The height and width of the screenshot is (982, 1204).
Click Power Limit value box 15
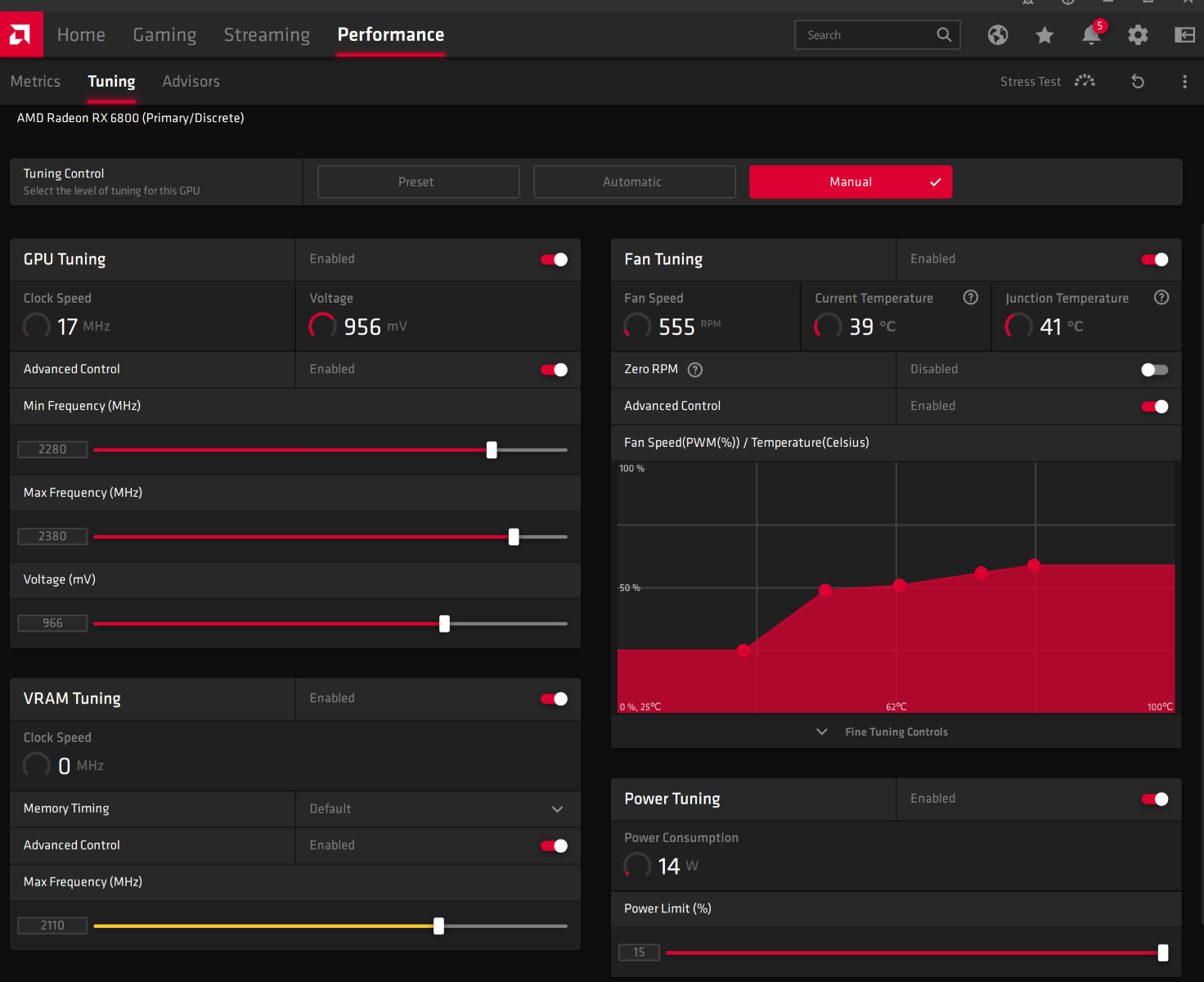pyautogui.click(x=639, y=952)
